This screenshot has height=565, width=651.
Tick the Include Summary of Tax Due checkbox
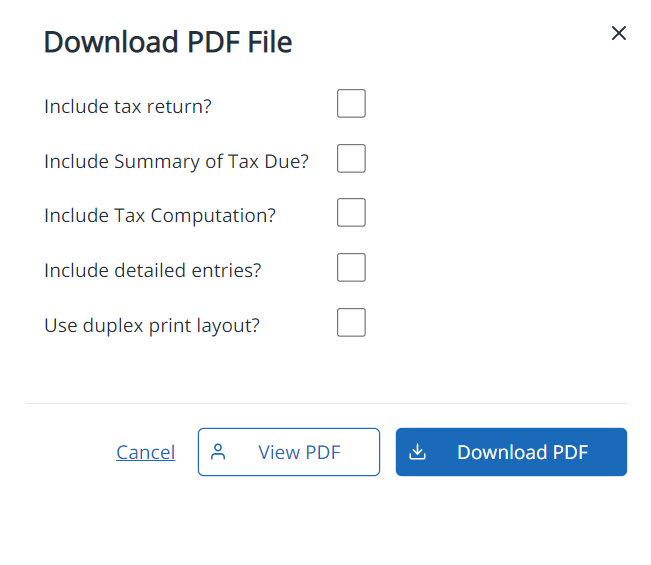(351, 159)
